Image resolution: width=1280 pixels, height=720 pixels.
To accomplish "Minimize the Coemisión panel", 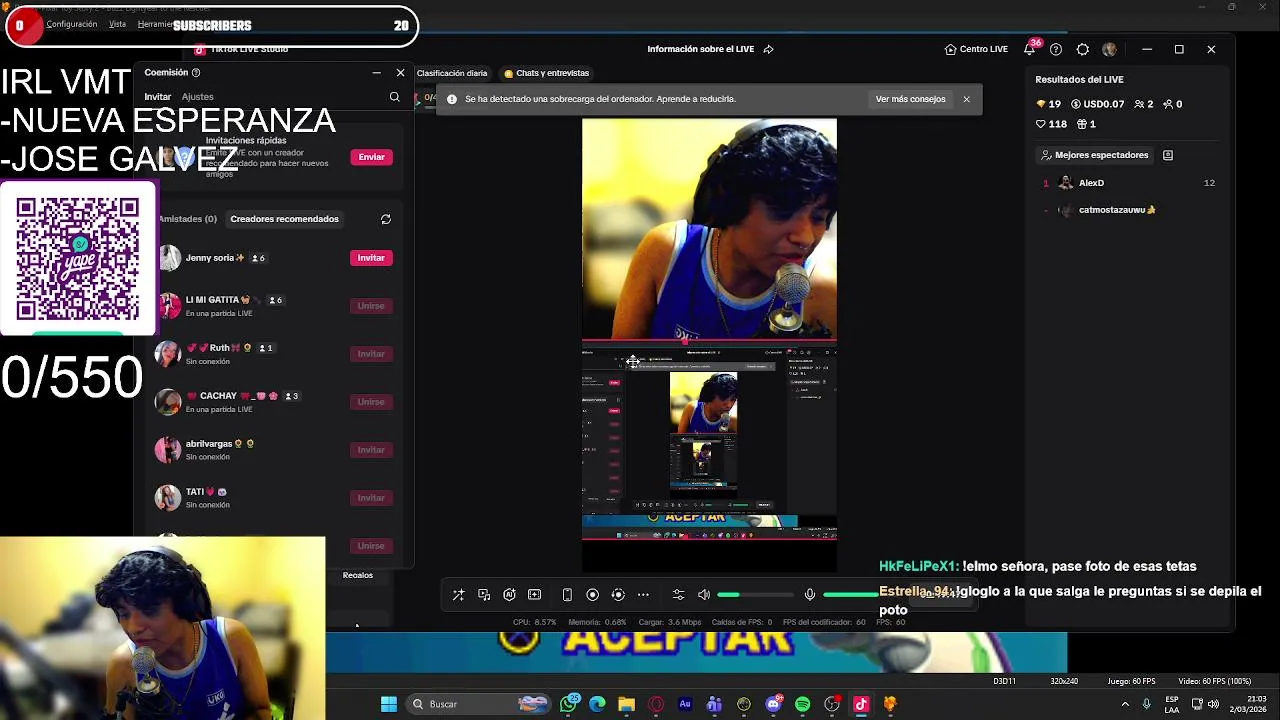I will tap(376, 73).
